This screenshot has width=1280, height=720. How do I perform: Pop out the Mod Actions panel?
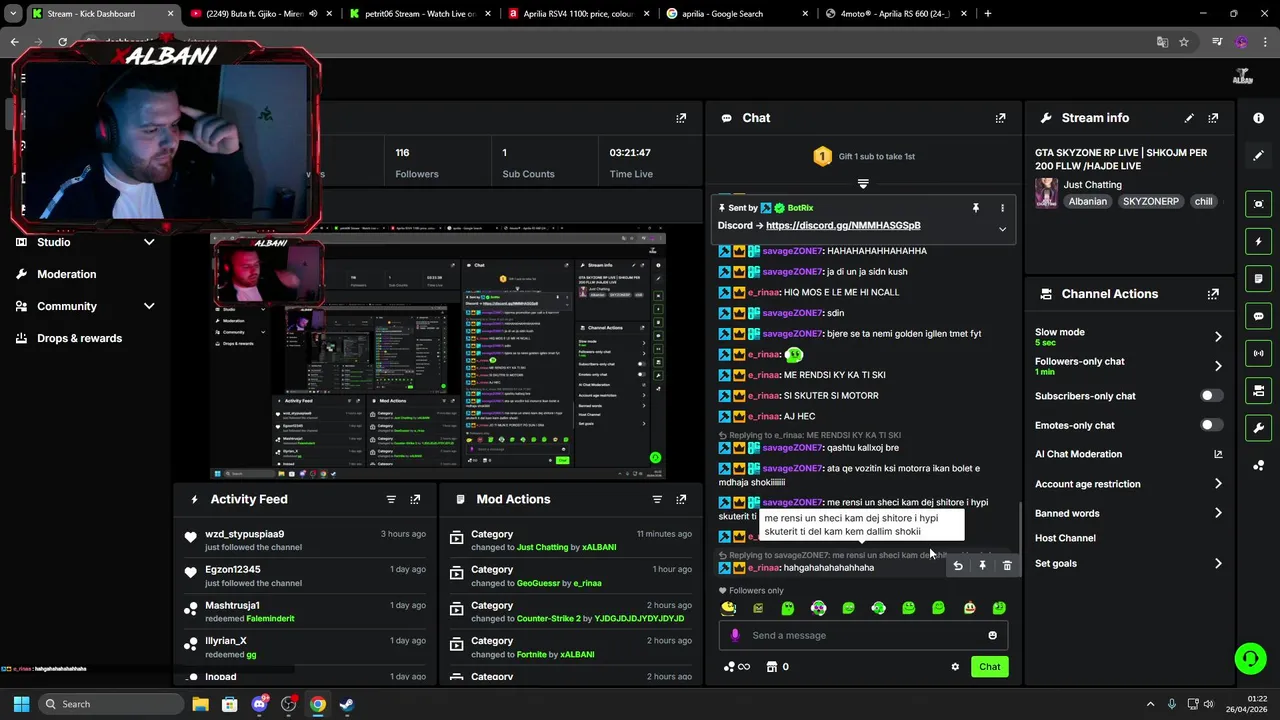click(681, 499)
